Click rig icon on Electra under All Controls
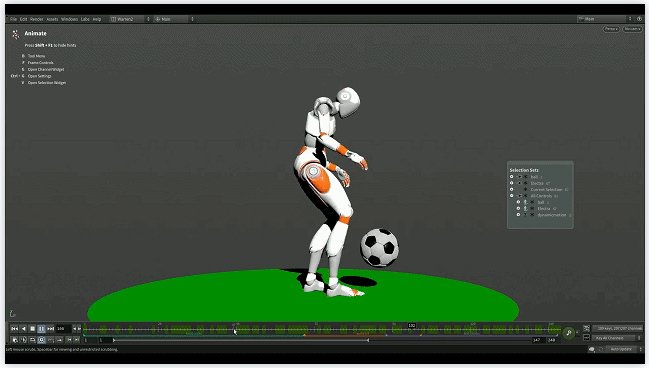649x368 pixels. tap(526, 209)
